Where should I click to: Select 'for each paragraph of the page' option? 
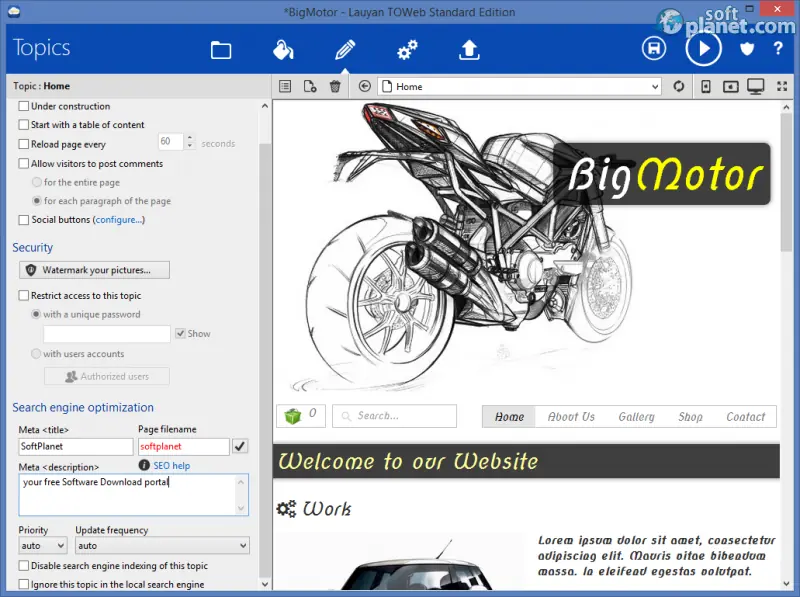pos(36,201)
